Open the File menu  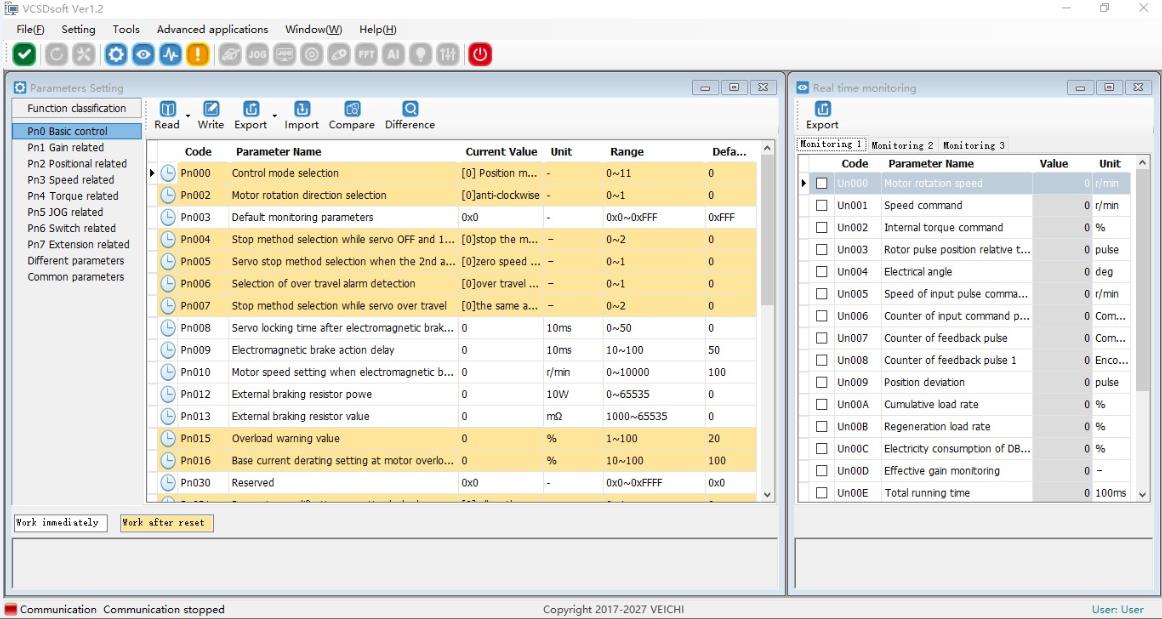(x=30, y=30)
